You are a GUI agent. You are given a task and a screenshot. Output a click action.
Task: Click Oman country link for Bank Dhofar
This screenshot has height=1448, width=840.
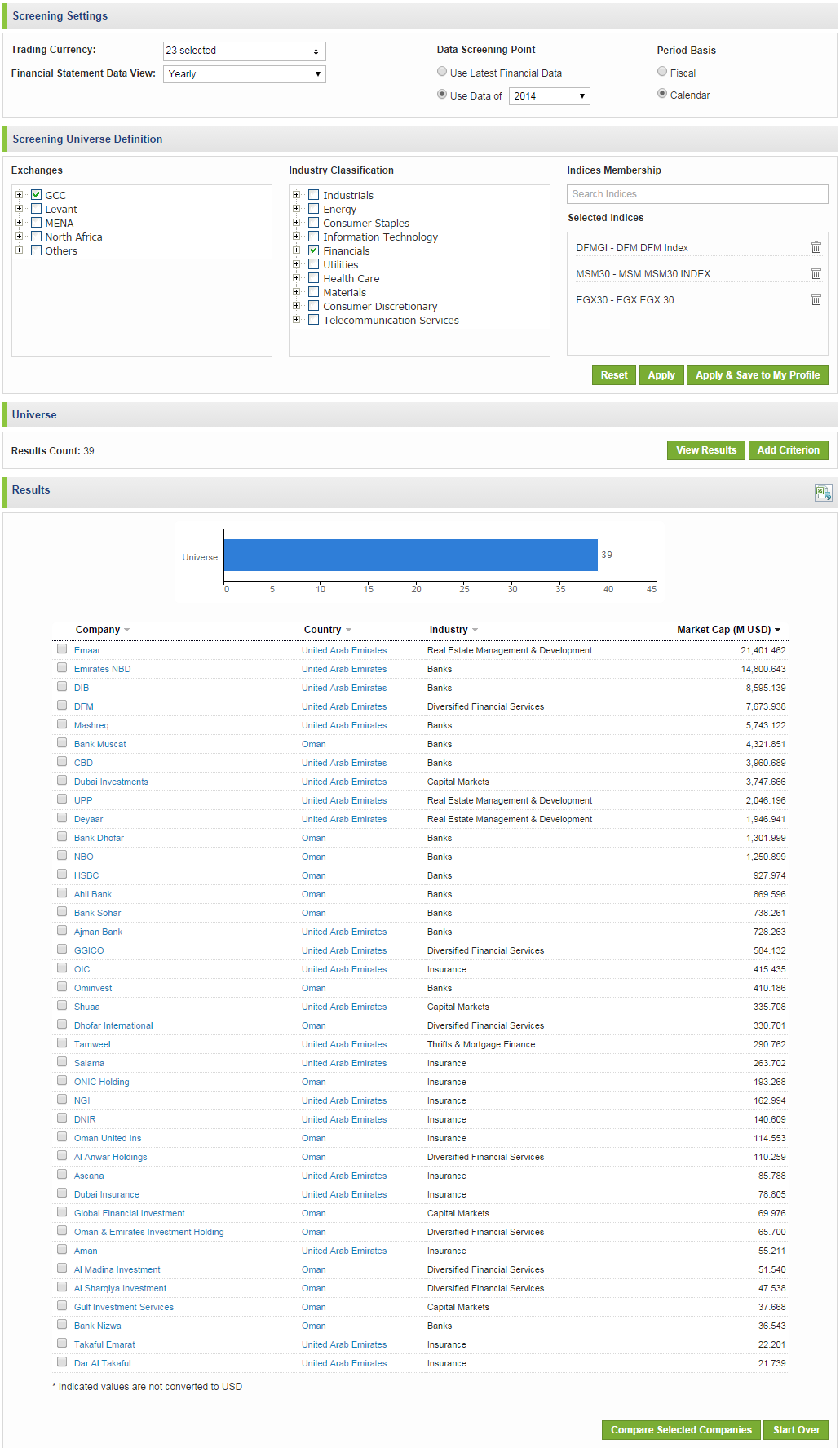(x=313, y=838)
